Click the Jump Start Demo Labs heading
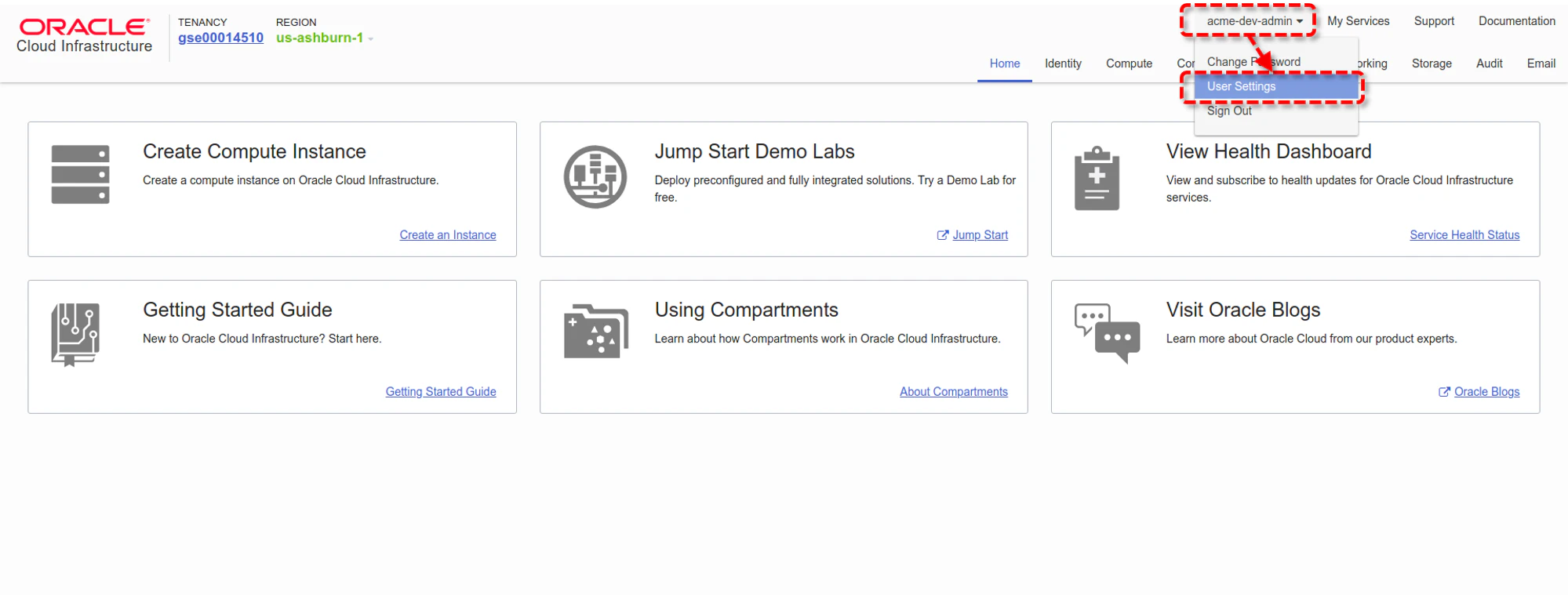Screen dimensions: 1568x595 tap(755, 151)
